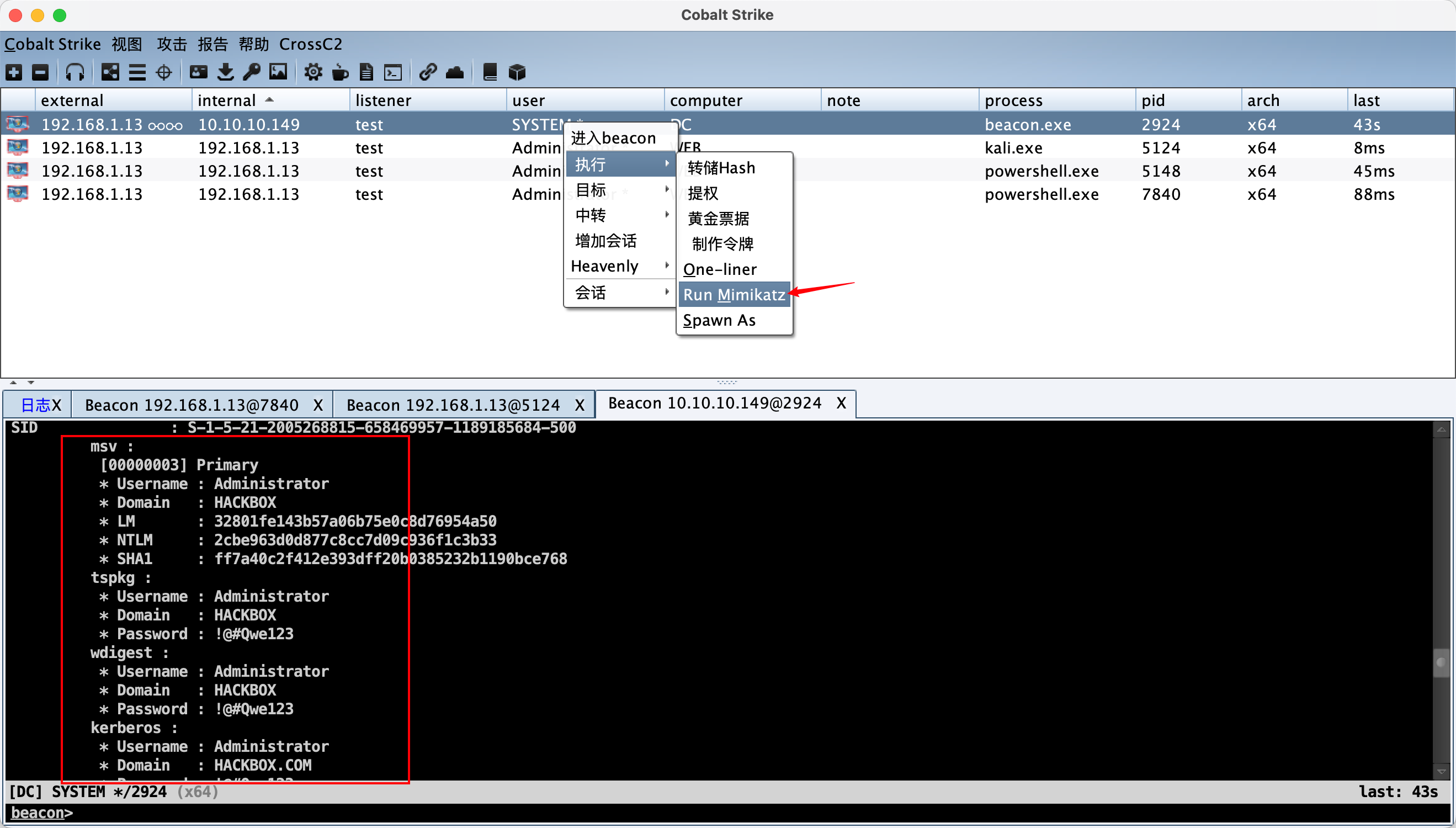Open the CrossC2 menu
The width and height of the screenshot is (1456, 828).
tap(310, 44)
